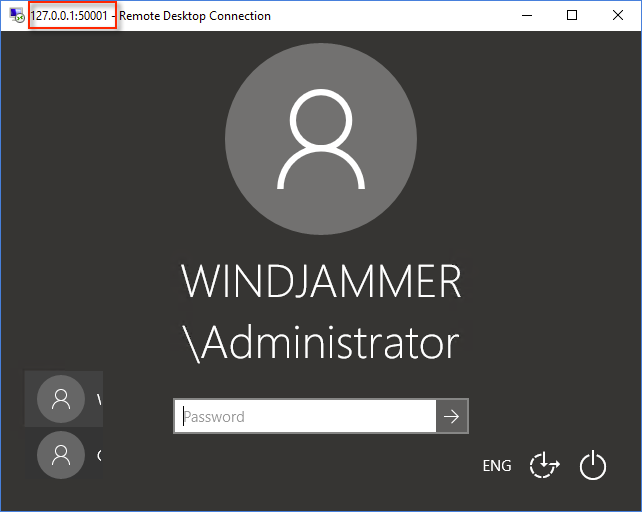Click the large Administrator profile picture
This screenshot has width=642, height=512.
(x=321, y=141)
